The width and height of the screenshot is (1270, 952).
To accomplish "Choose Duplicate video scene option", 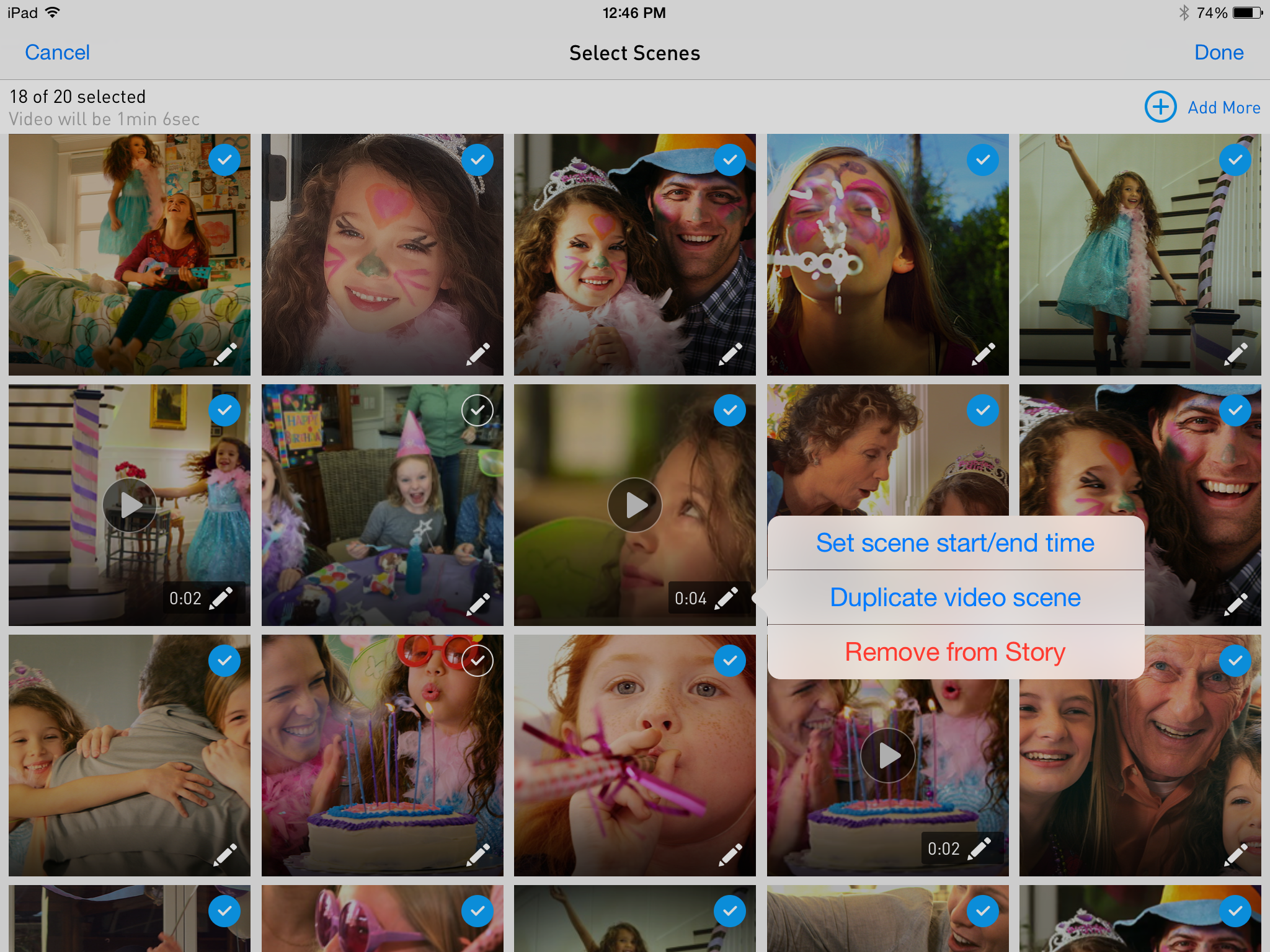I will click(955, 597).
